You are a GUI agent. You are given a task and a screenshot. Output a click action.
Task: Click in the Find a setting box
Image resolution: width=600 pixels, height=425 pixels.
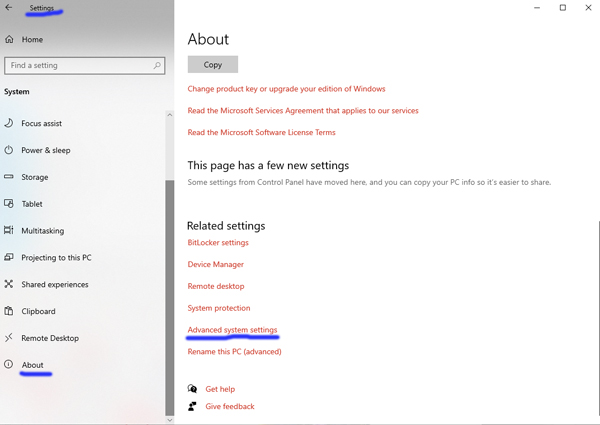(85, 65)
